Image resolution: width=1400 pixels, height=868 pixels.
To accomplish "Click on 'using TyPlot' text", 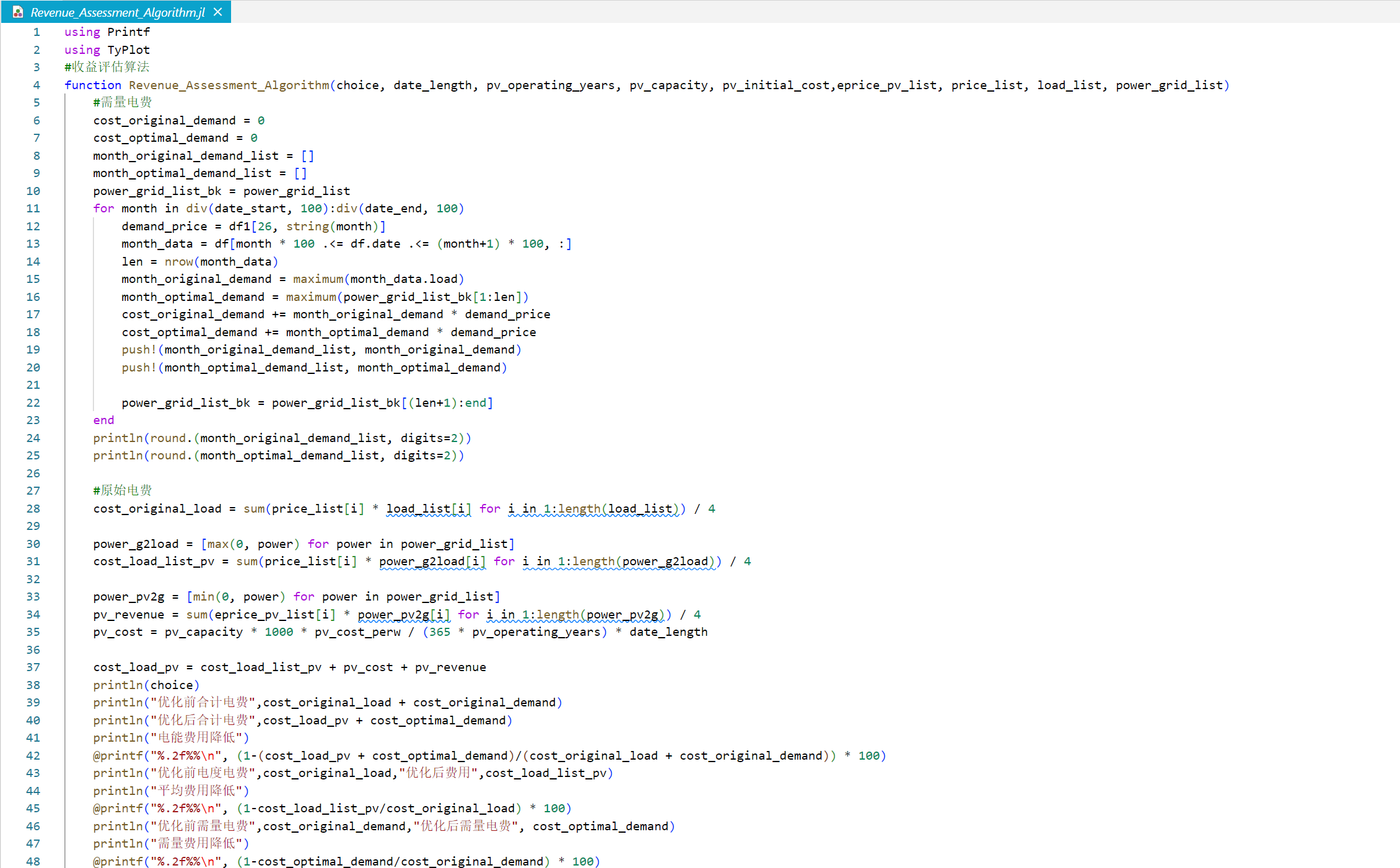I will point(107,50).
